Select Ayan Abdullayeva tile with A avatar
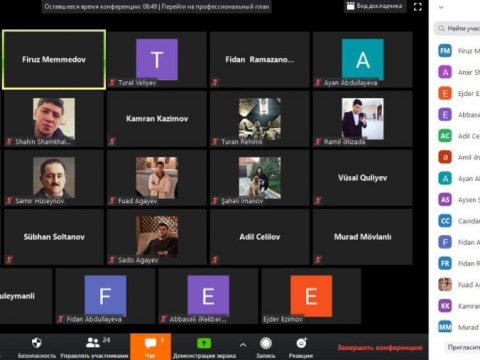 point(362,60)
